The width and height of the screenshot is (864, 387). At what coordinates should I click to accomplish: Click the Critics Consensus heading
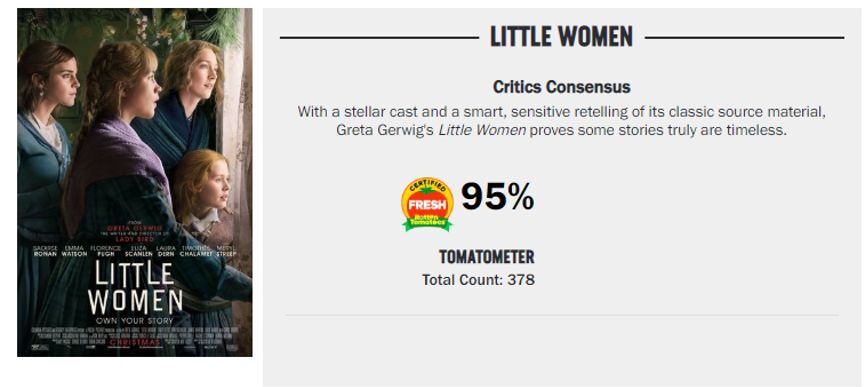(561, 87)
